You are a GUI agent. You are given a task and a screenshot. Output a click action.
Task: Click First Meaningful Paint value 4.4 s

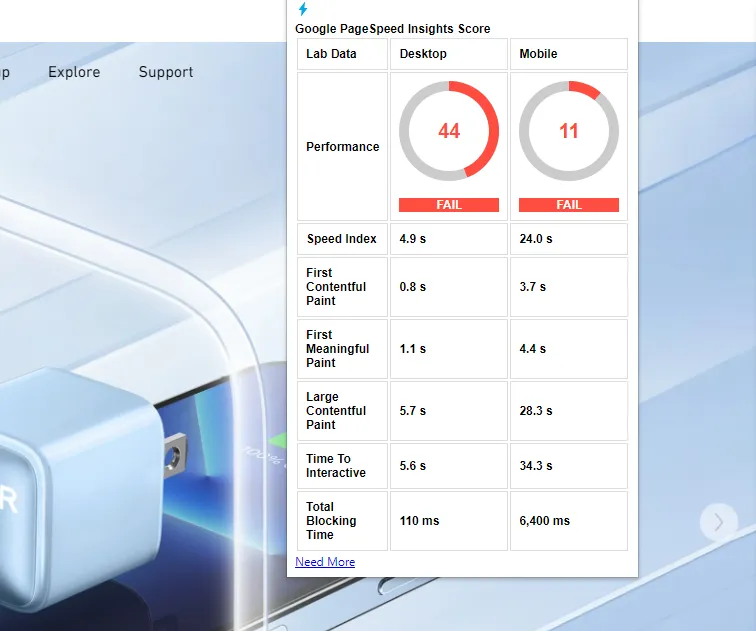pos(533,349)
